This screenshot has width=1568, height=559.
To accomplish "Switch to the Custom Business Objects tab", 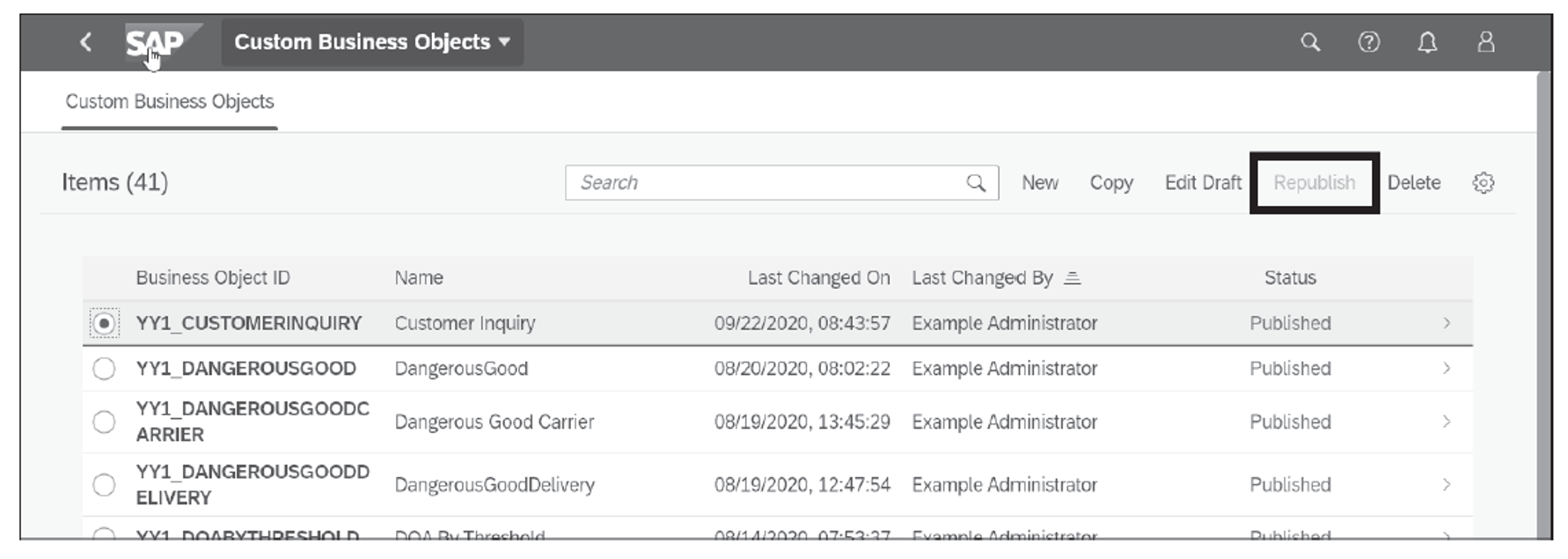I will tap(170, 102).
